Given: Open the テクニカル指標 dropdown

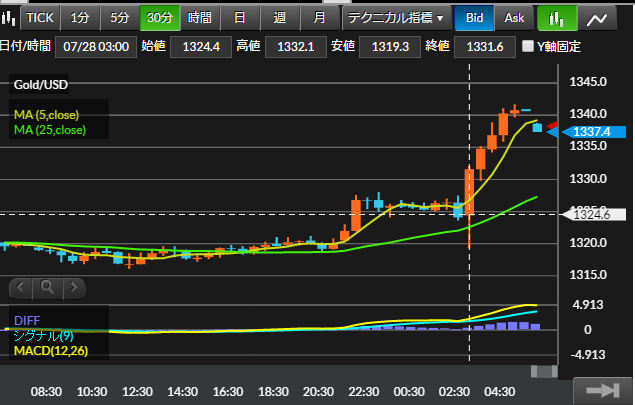Looking at the screenshot, I should pos(394,18).
